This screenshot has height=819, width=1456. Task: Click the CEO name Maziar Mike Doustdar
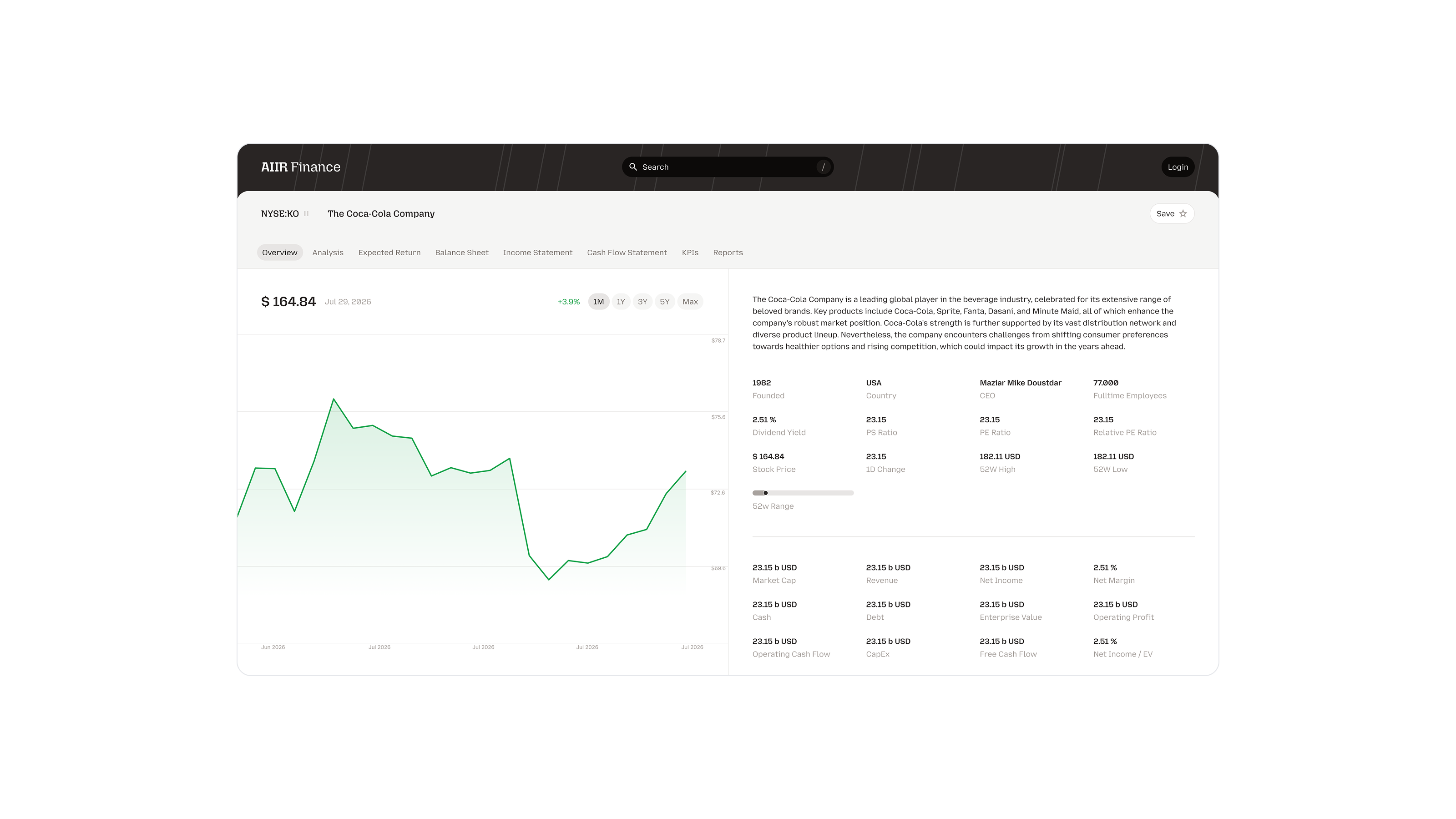tap(1020, 383)
